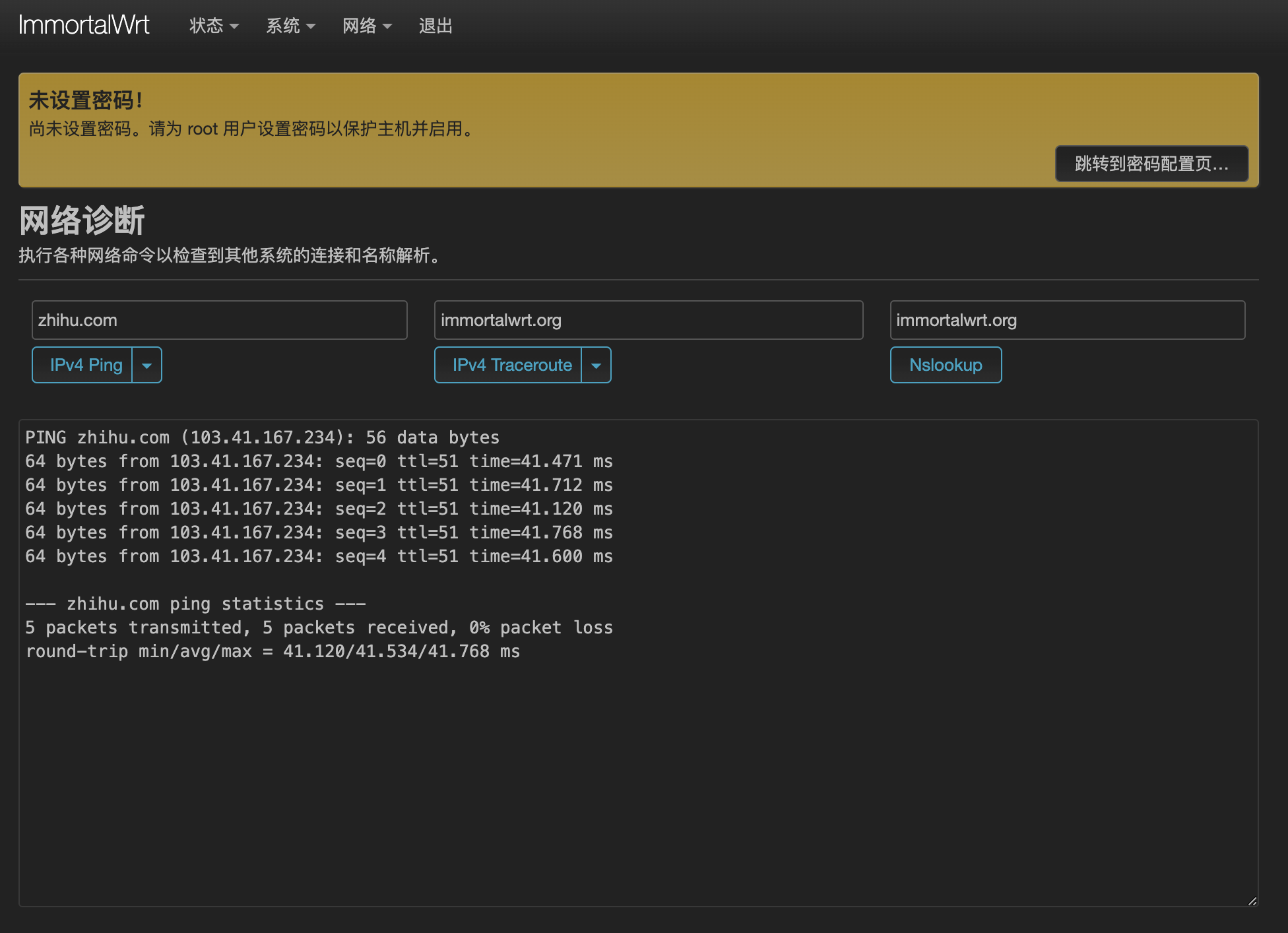Run the IPv4 Ping button
The image size is (1288, 933).
82,365
